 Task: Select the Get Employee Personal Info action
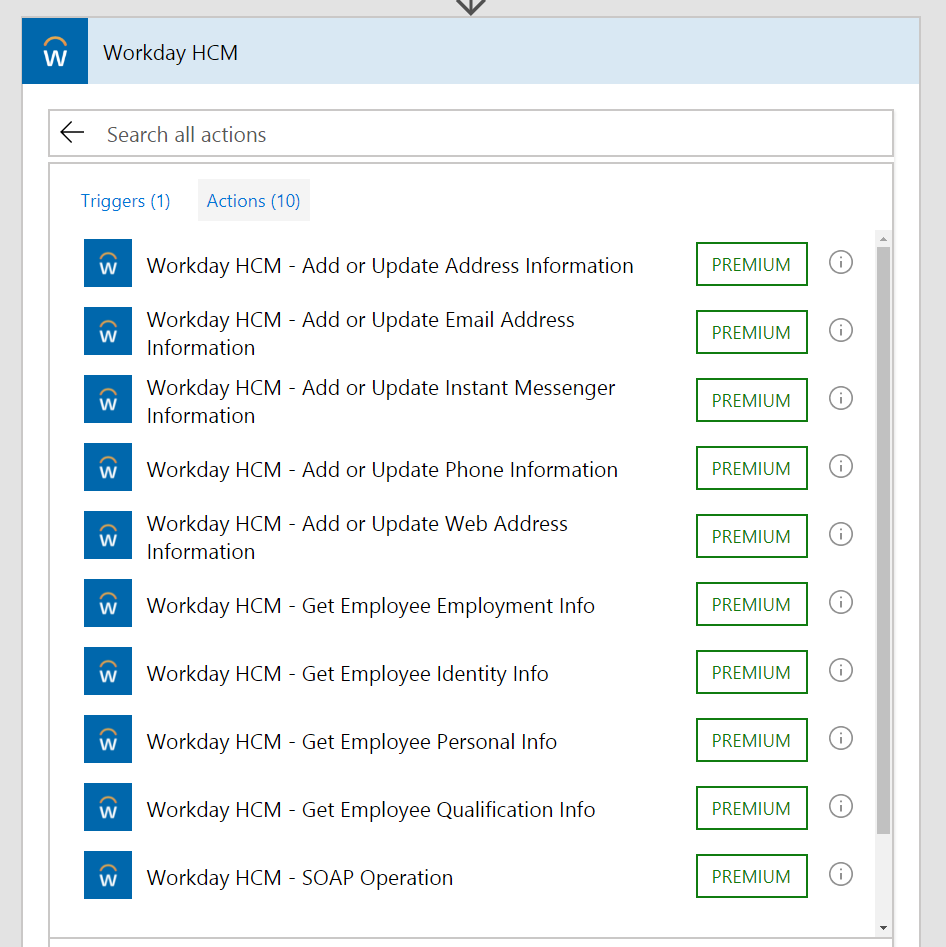[x=351, y=742]
